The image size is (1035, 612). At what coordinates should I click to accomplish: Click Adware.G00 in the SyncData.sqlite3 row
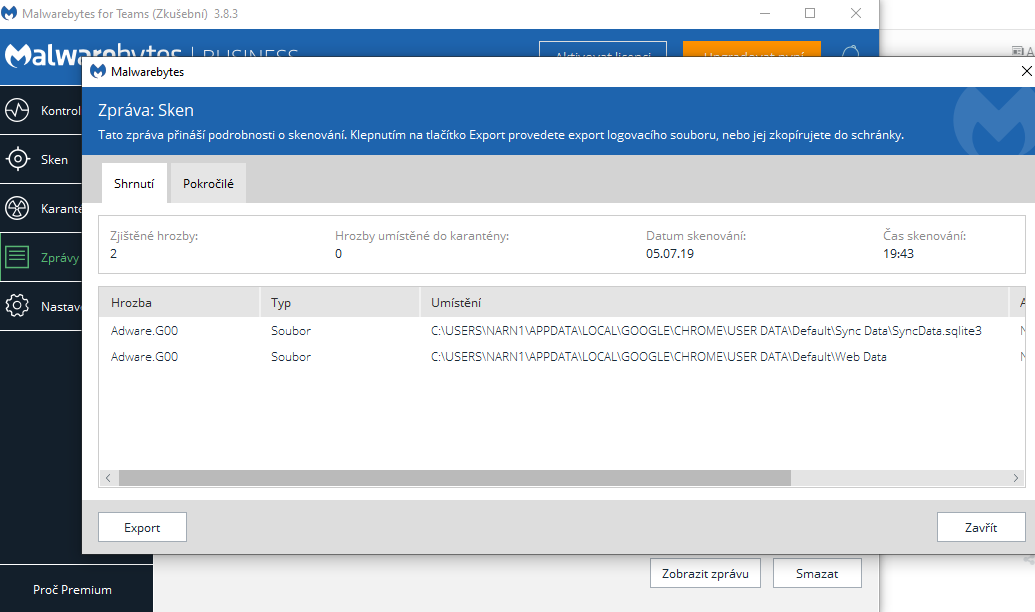point(145,331)
